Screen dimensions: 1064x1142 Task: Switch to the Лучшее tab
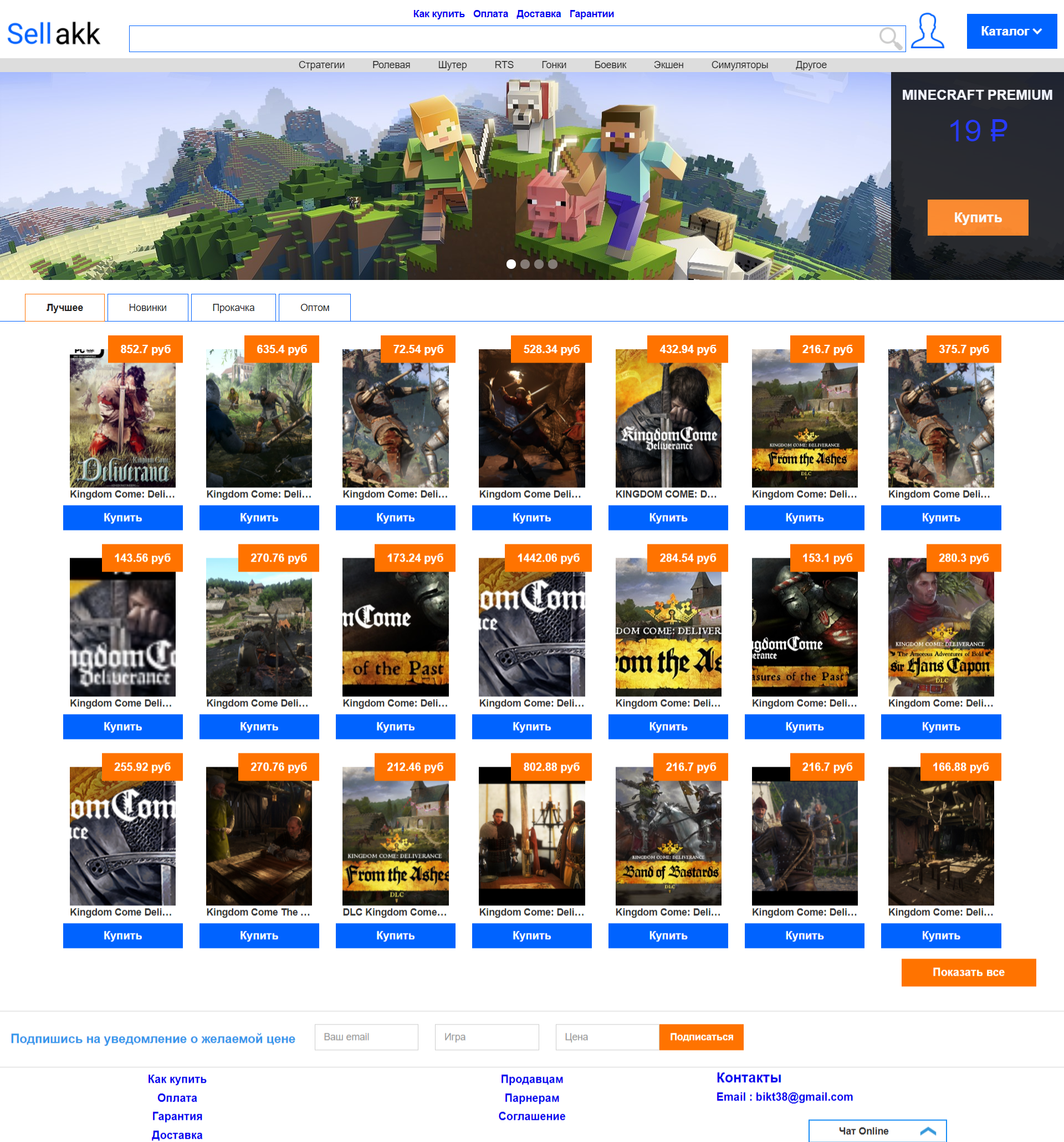[65, 307]
